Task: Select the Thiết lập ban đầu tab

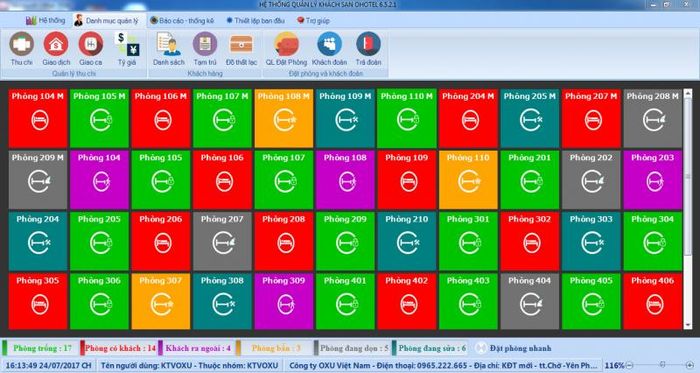Action: (255, 21)
